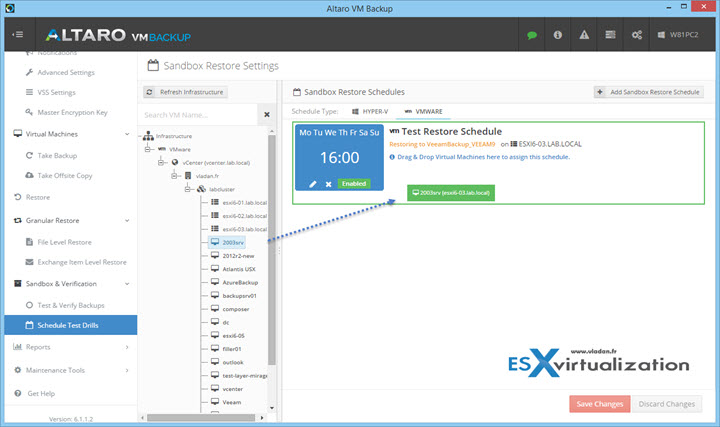Clear the VM search with the X button
This screenshot has height=427, width=720.
267,115
